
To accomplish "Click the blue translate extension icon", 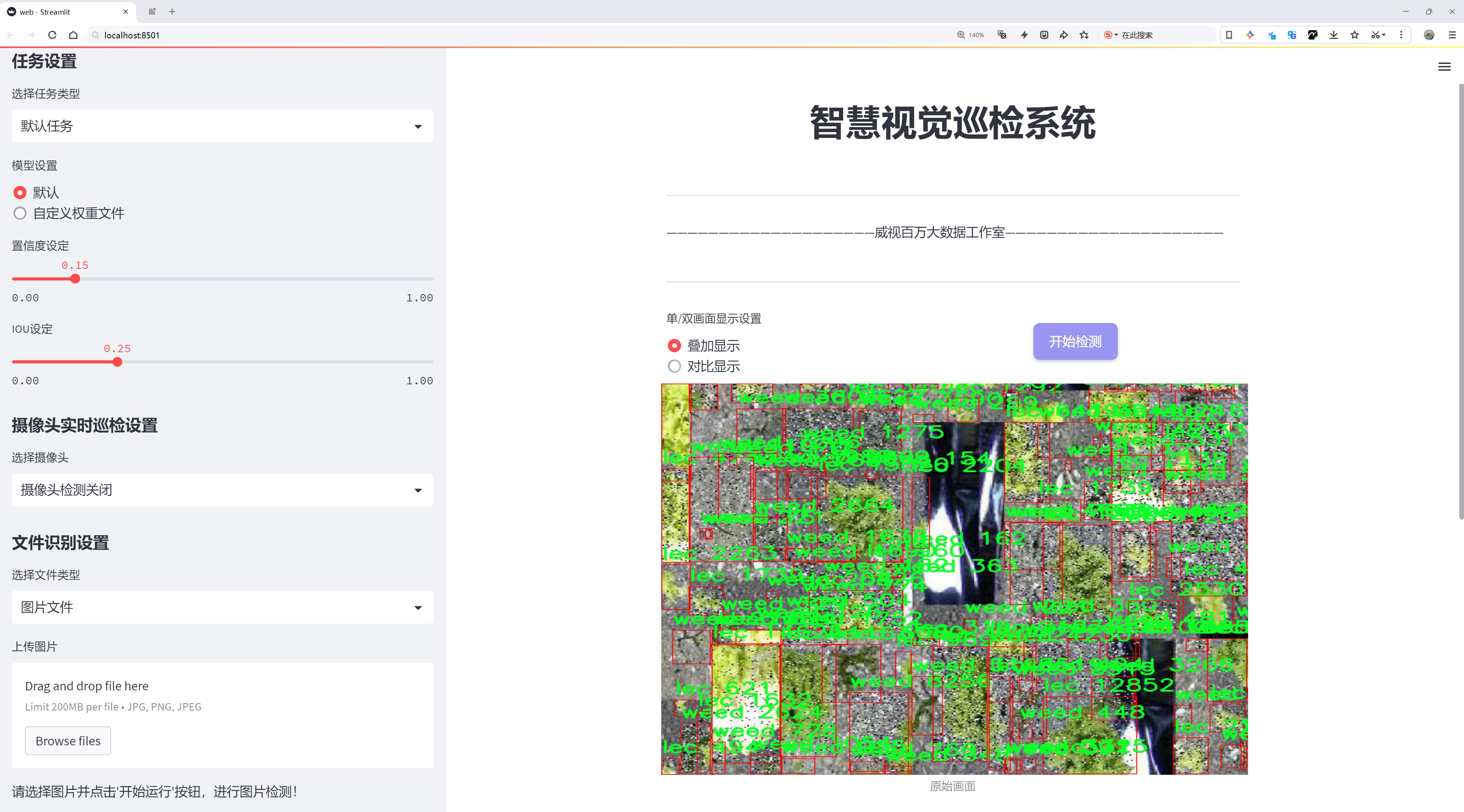I will pos(1292,35).
